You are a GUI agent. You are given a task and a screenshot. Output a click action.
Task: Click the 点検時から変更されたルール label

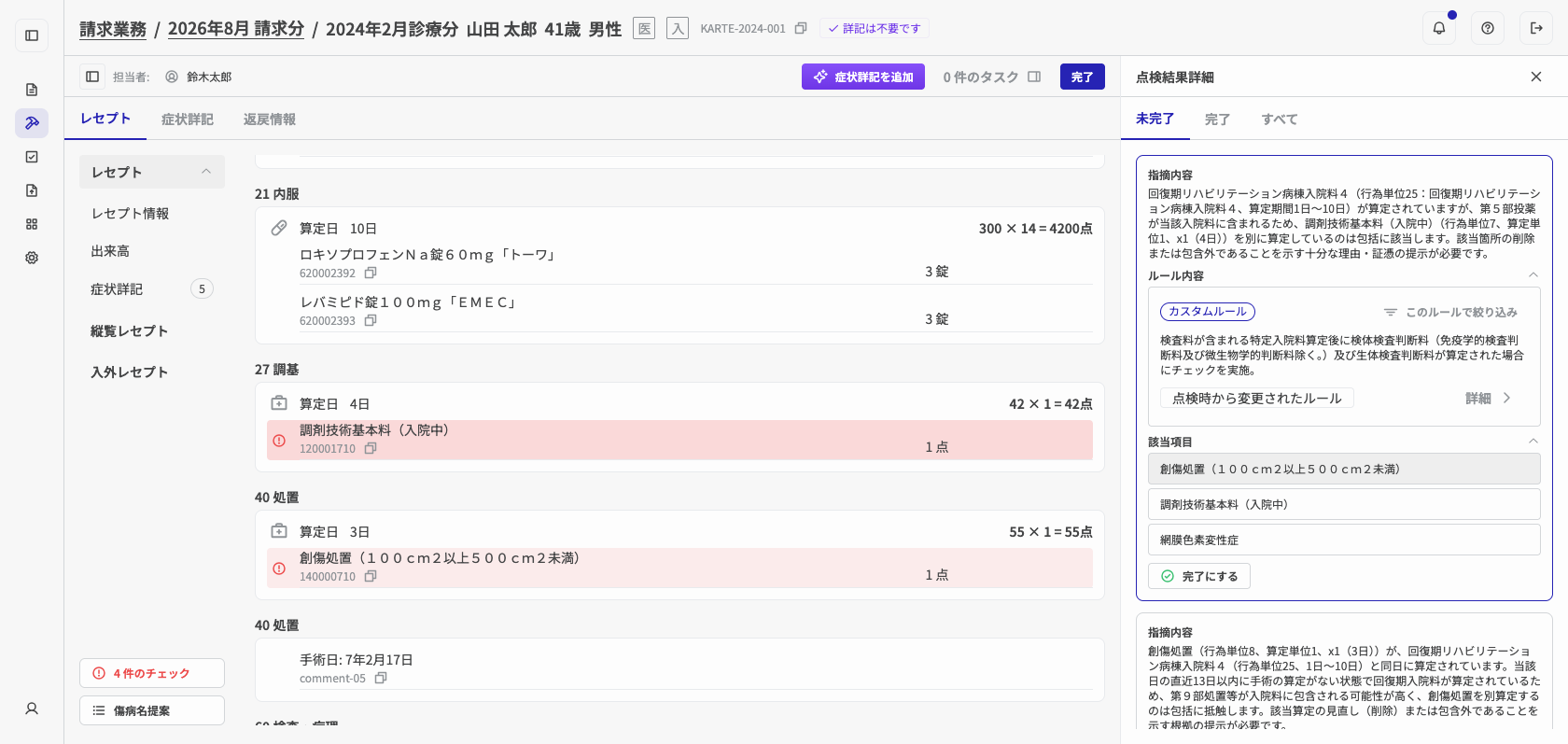click(x=1257, y=399)
